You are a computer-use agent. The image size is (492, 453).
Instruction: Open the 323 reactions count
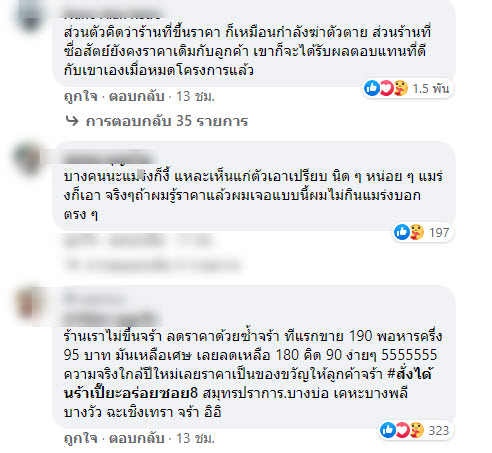click(x=439, y=430)
